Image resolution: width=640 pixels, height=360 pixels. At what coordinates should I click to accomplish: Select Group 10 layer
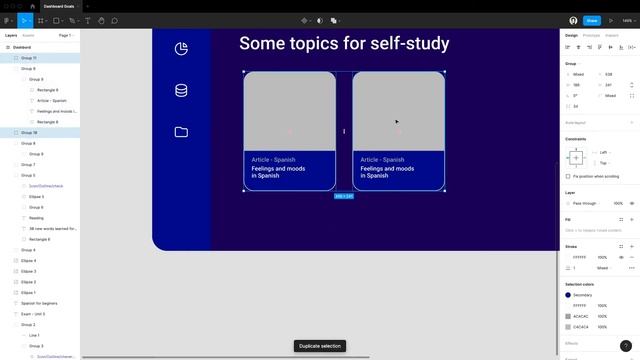point(40,133)
